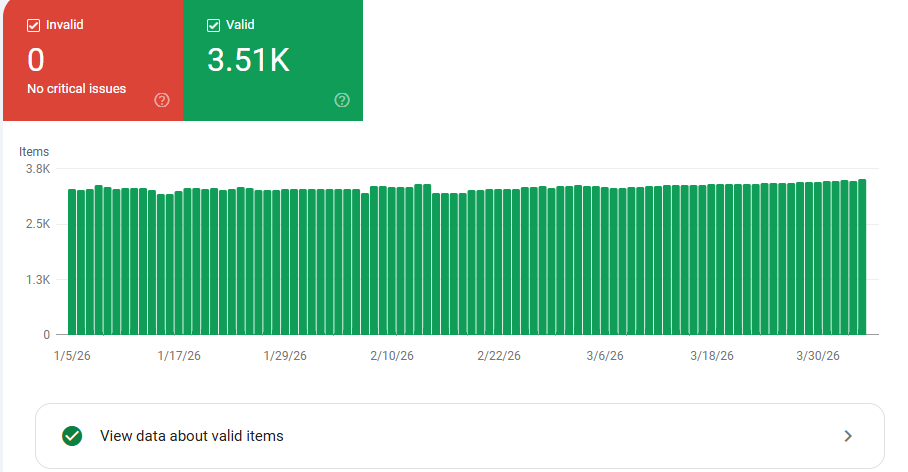908x472 pixels.
Task: Click the green checkmark beside valid items
Action: pyautogui.click(x=72, y=436)
